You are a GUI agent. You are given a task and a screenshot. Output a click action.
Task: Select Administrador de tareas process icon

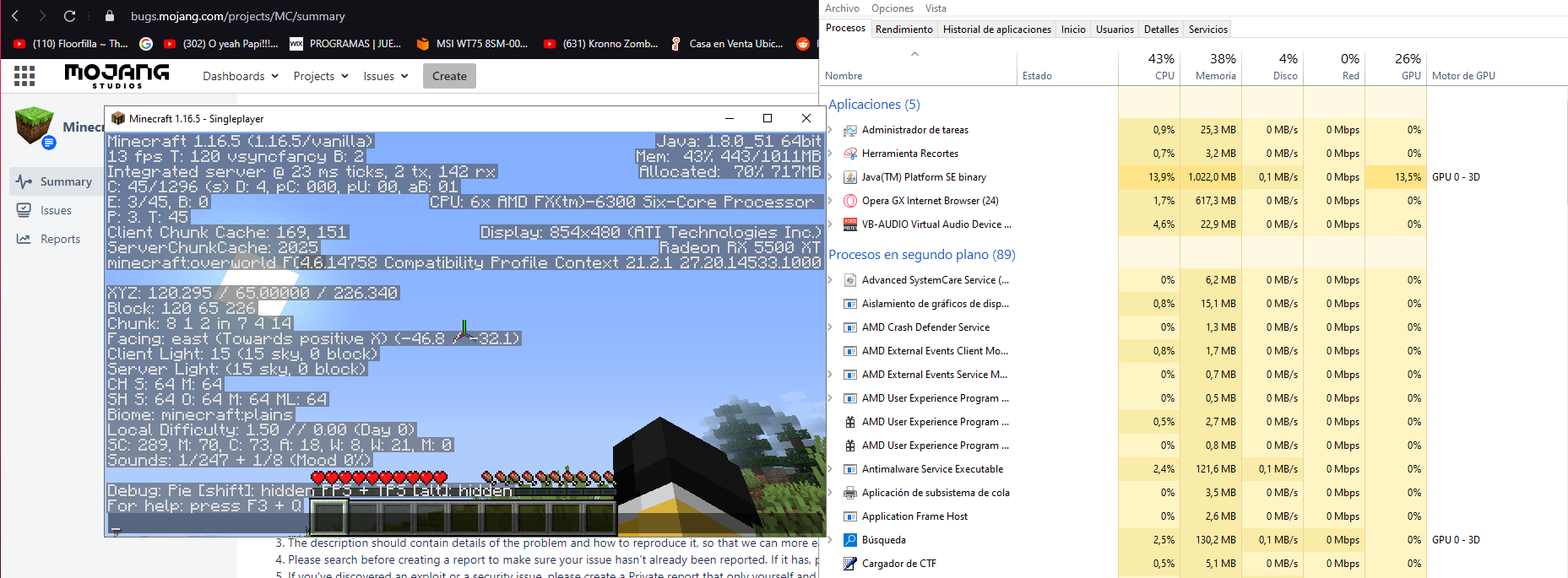(x=850, y=130)
